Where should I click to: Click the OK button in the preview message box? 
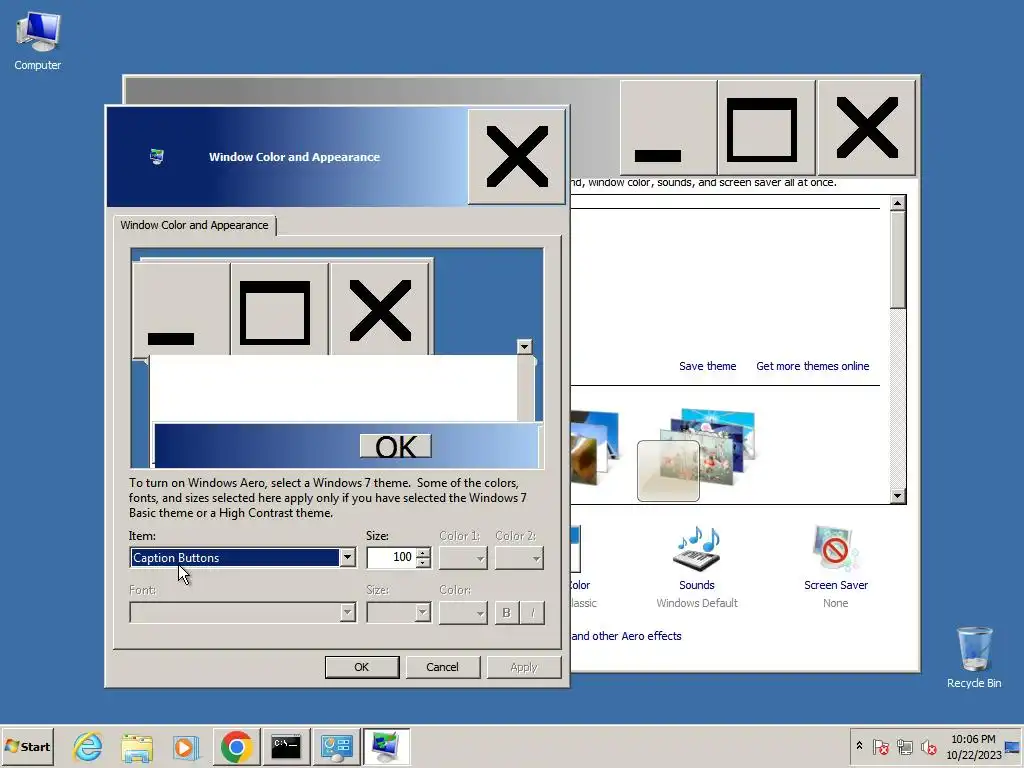(x=396, y=447)
